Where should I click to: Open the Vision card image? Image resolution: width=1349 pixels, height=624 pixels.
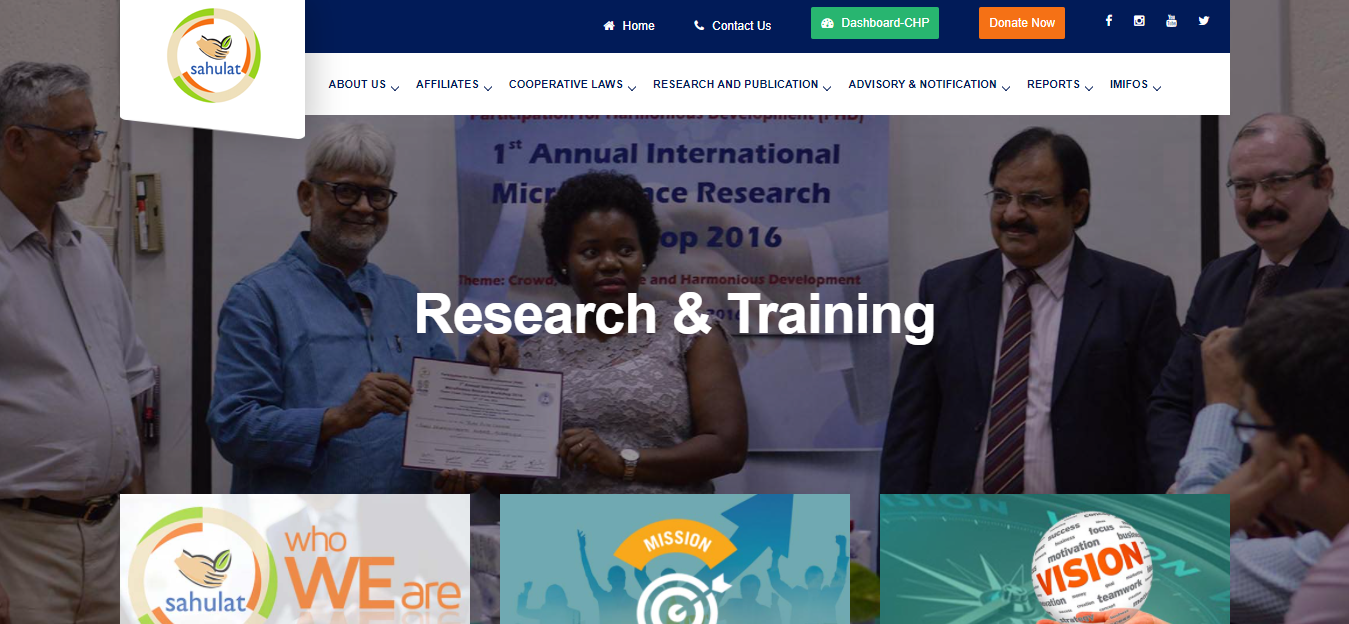pyautogui.click(x=1055, y=559)
